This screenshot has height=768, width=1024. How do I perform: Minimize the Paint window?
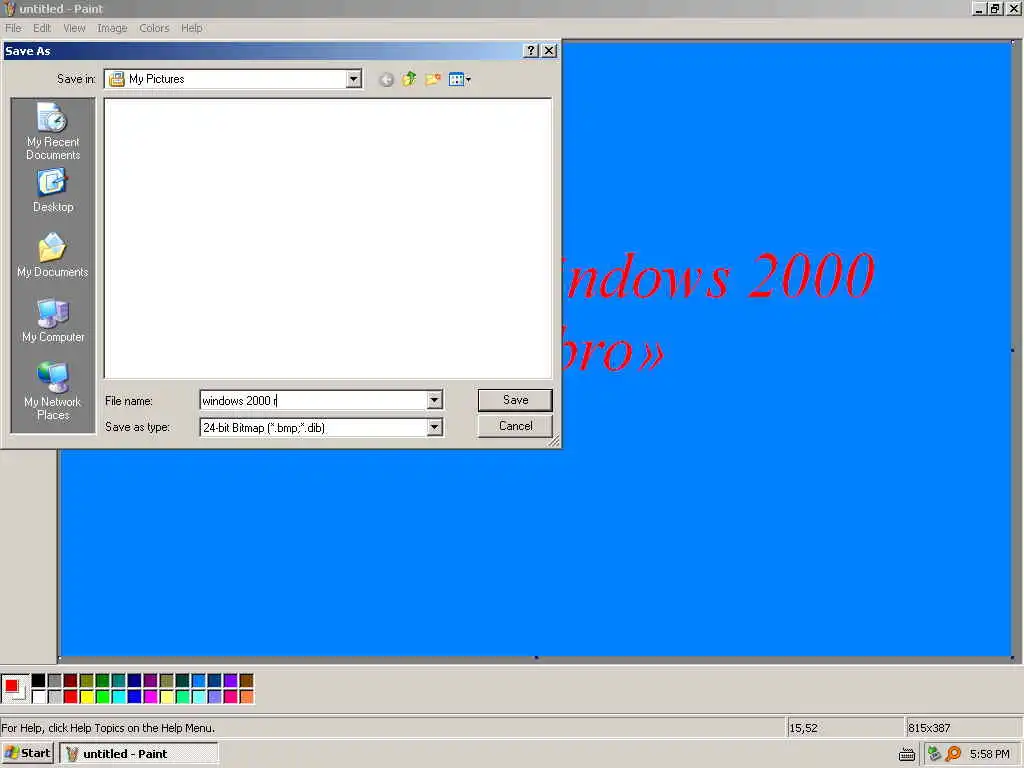tap(979, 8)
